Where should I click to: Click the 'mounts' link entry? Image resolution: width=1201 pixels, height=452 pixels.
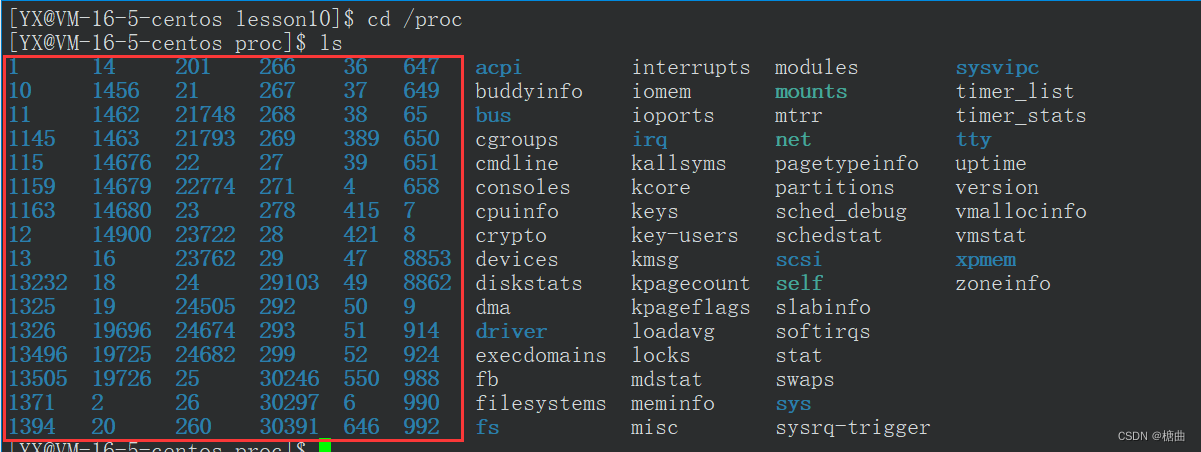811,92
